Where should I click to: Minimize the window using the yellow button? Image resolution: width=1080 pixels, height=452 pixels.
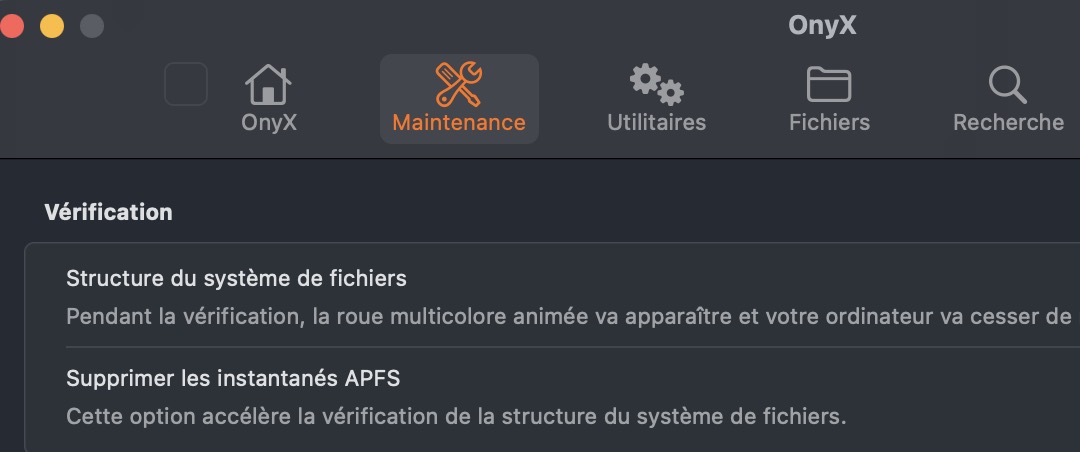pyautogui.click(x=51, y=26)
